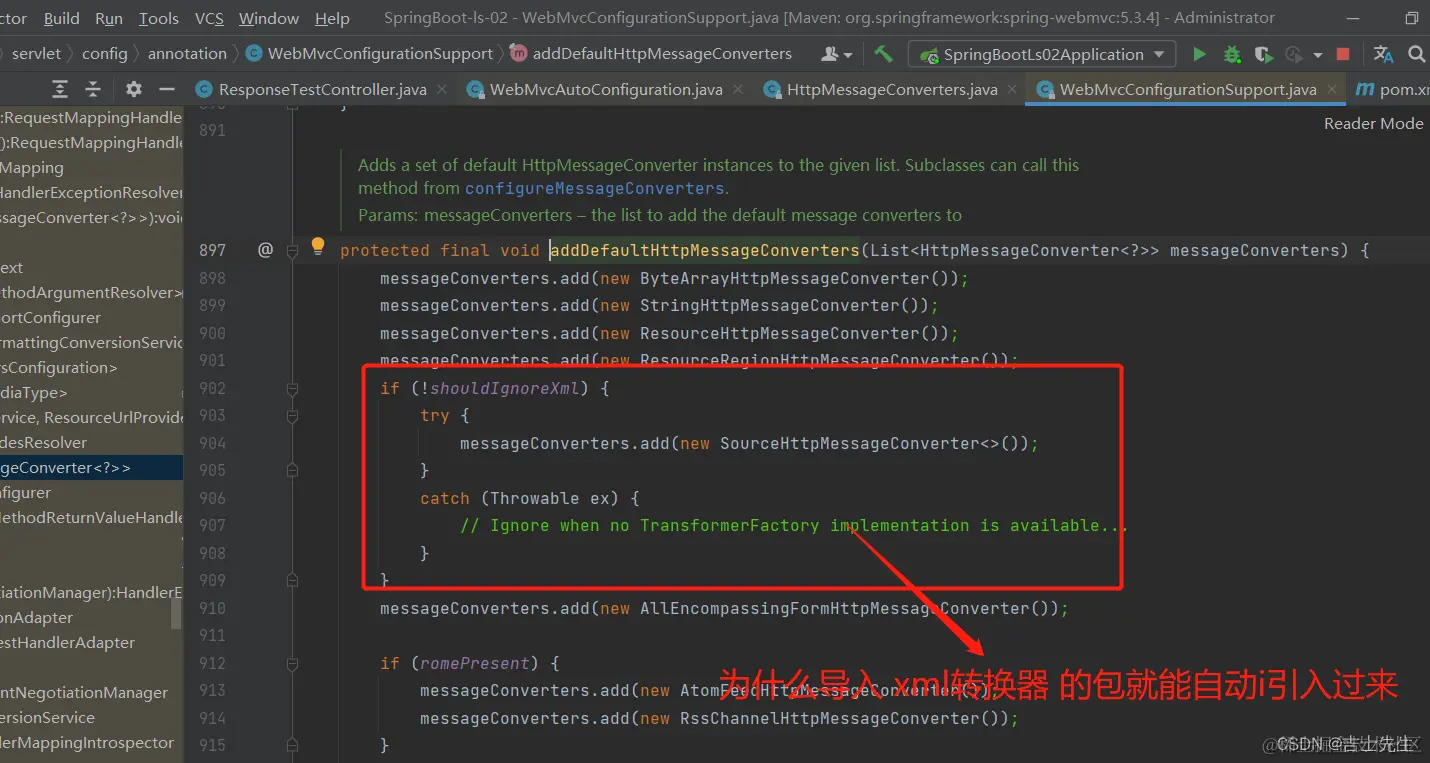Open the Tools menu
Image resolution: width=1430 pixels, height=763 pixels.
point(159,18)
